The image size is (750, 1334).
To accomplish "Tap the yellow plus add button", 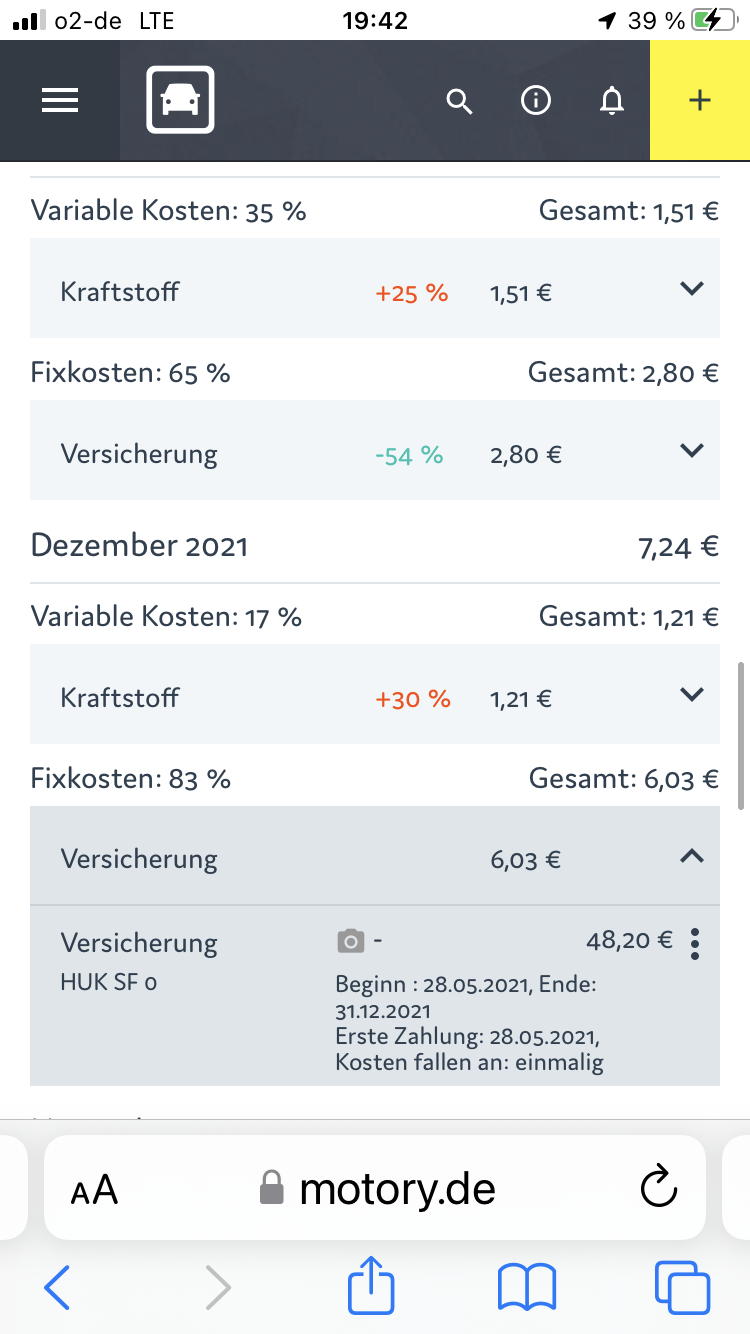I will [700, 100].
